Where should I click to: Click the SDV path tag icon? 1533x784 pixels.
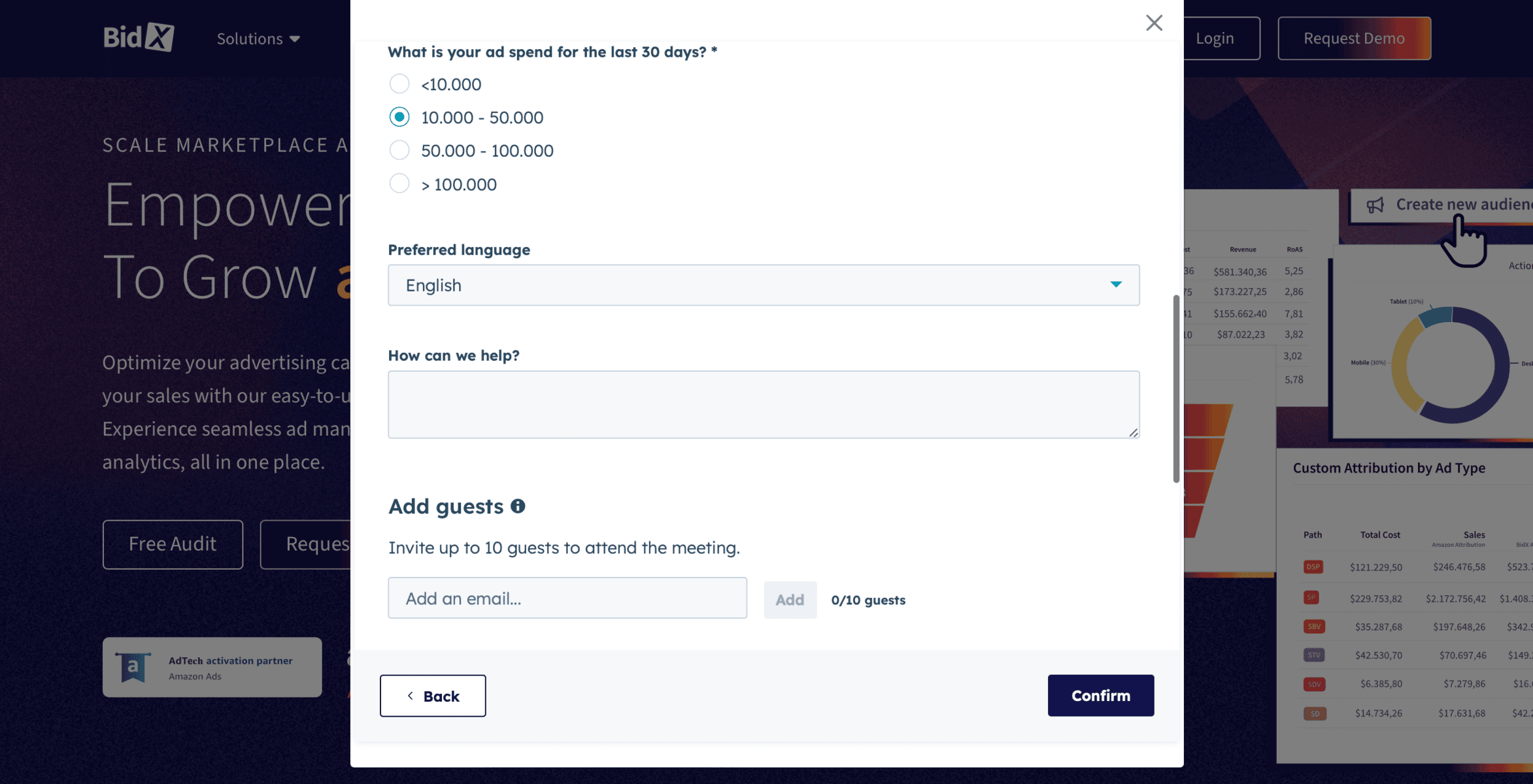coord(1313,684)
